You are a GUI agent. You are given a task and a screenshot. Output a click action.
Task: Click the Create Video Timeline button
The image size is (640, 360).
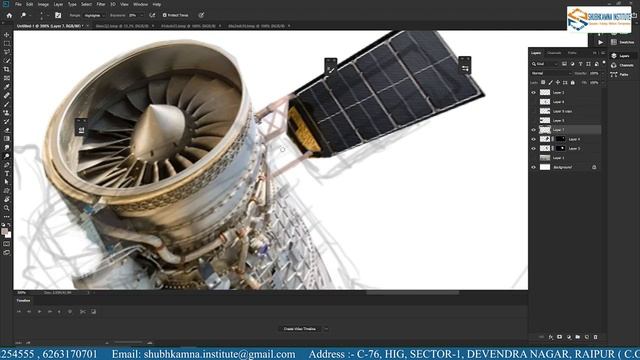[x=300, y=329]
